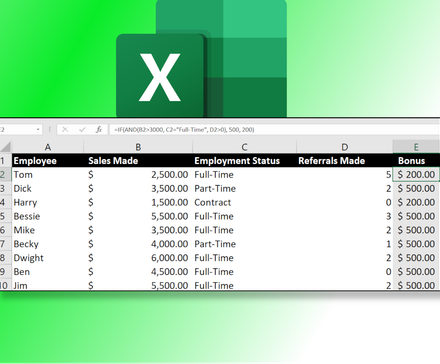Screen dimensions: 440x364
Task: Select the row 1 header
Action: (5, 161)
